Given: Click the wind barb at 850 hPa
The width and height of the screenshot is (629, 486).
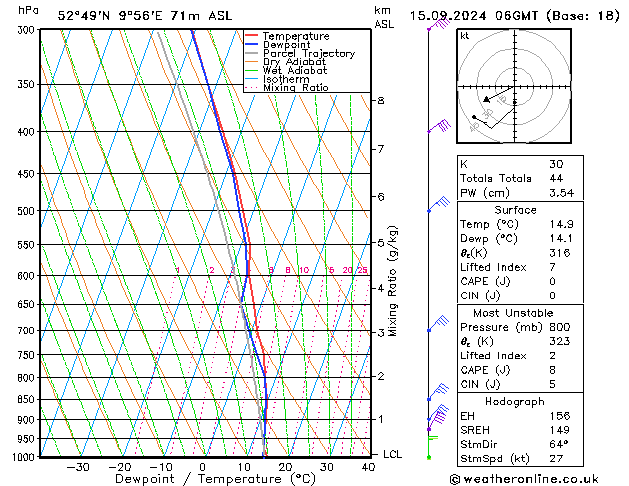Looking at the screenshot, I should click(x=438, y=392).
